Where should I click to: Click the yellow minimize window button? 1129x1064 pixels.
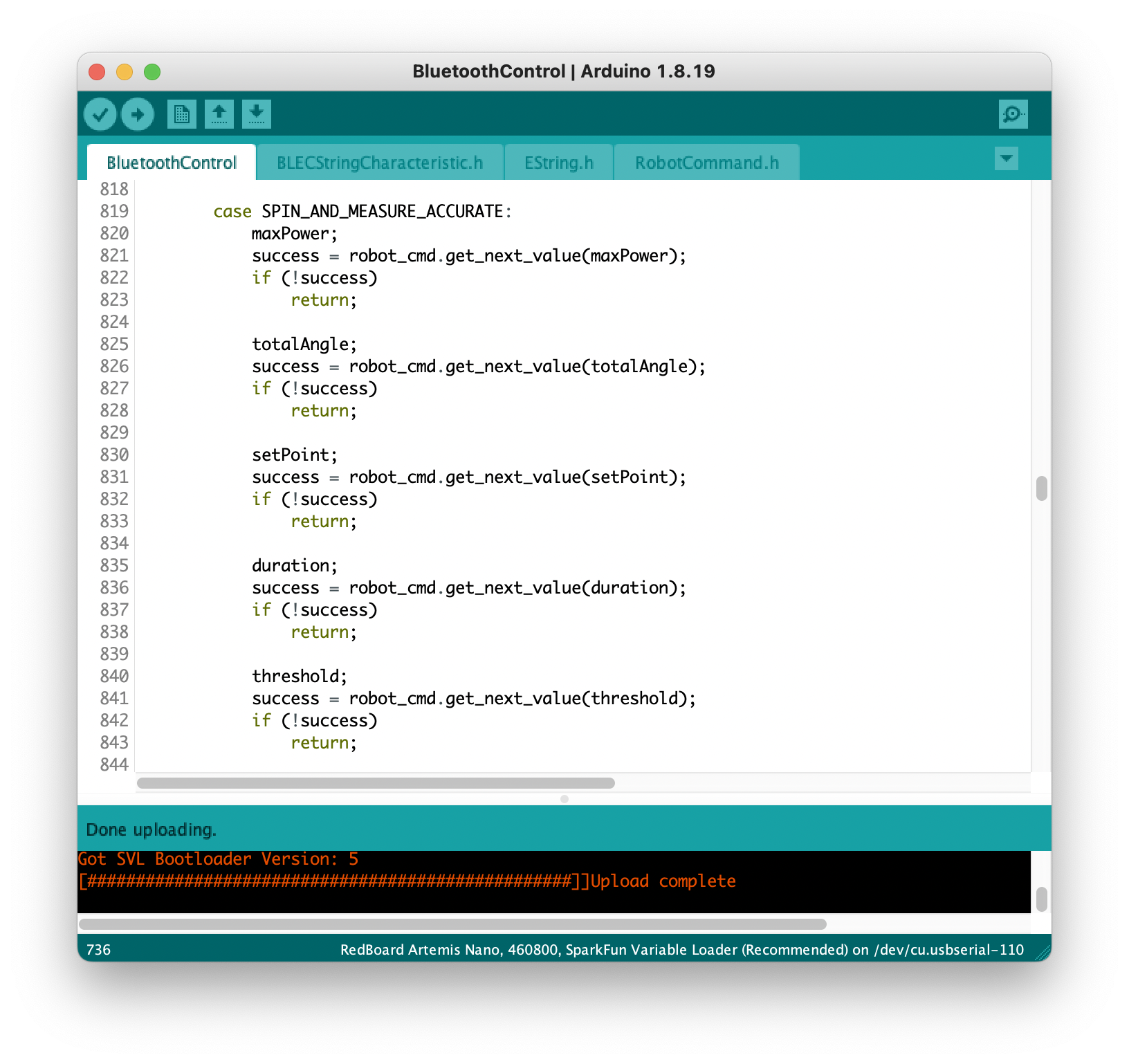point(125,72)
